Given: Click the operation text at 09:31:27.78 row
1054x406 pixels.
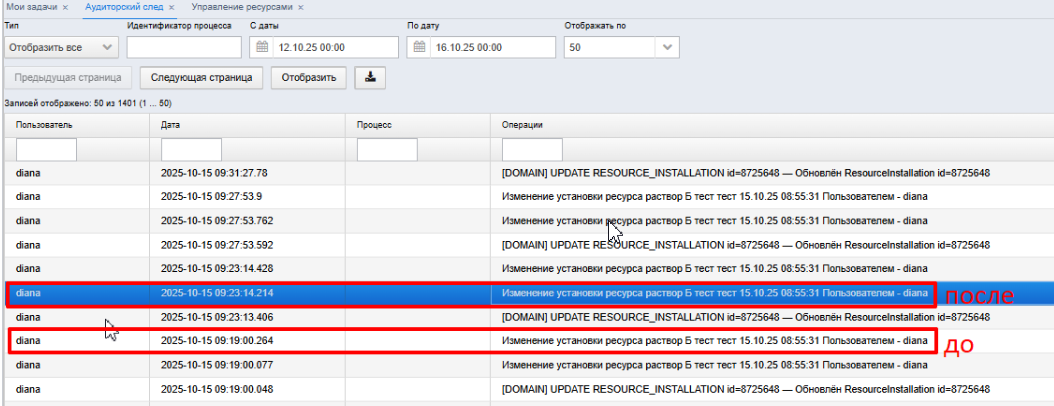Looking at the screenshot, I should (x=745, y=173).
